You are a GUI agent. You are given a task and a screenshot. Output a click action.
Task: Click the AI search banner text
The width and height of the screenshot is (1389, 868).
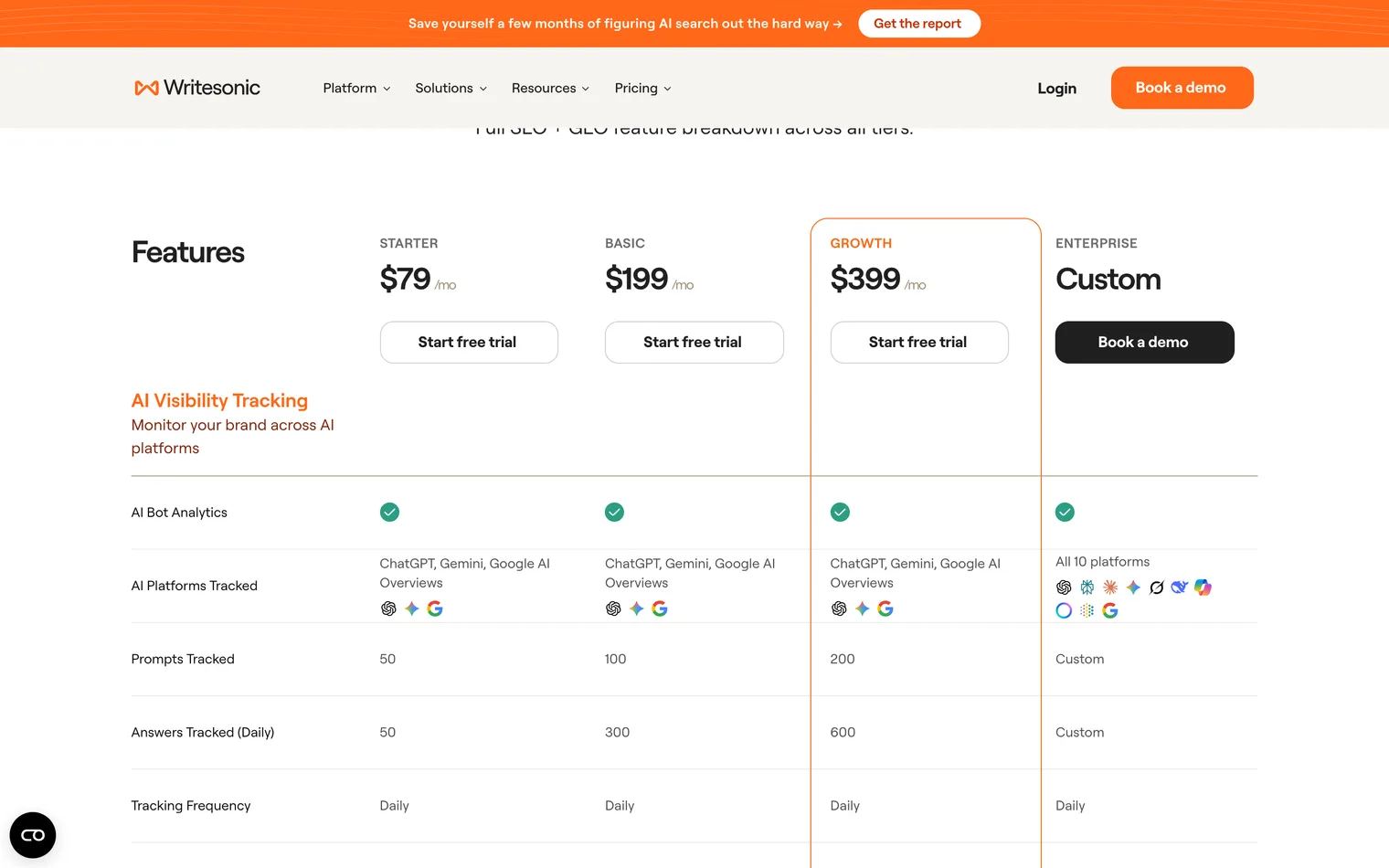[625, 24]
